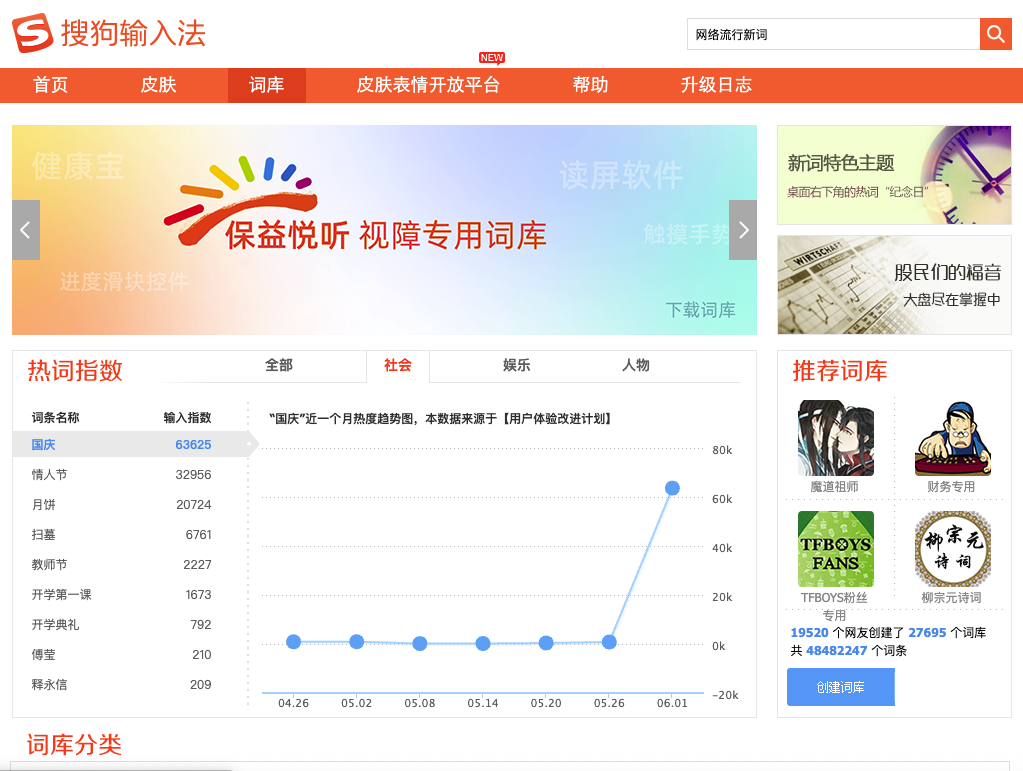The height and width of the screenshot is (771, 1023).
Task: Click the 27695 dictionary count
Action: [x=927, y=633]
